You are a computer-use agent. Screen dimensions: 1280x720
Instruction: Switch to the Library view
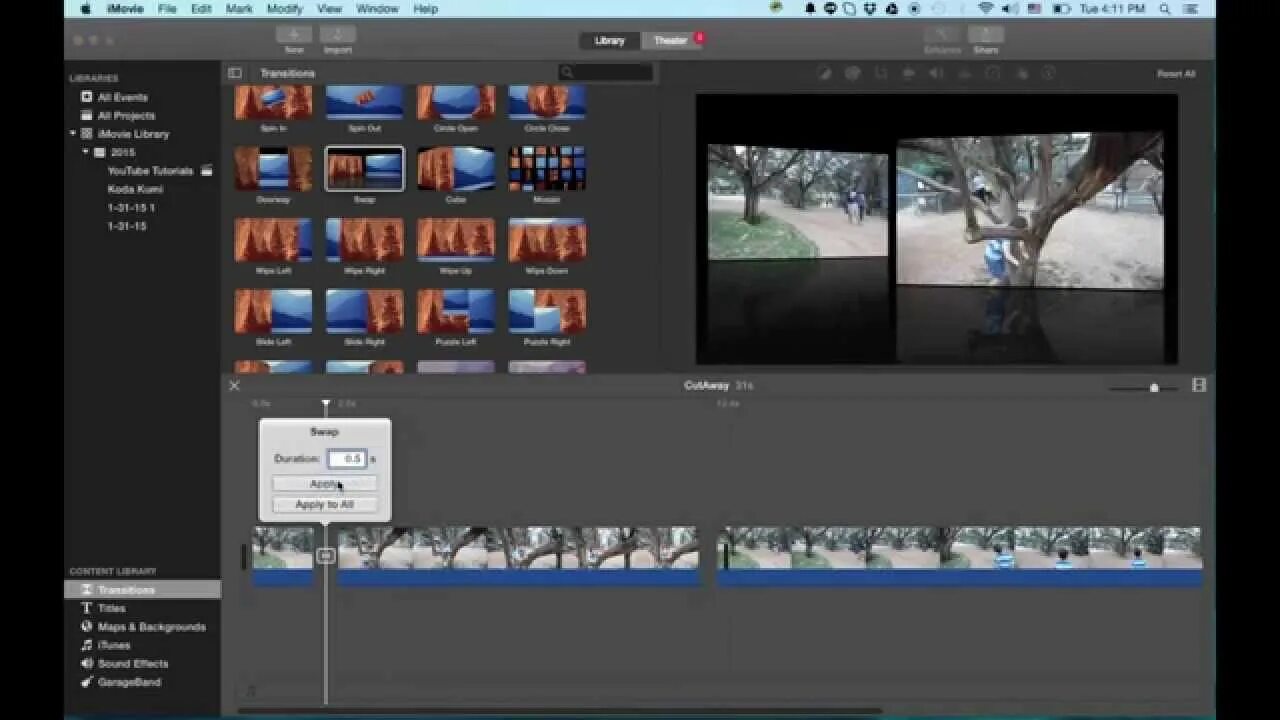pyautogui.click(x=609, y=41)
